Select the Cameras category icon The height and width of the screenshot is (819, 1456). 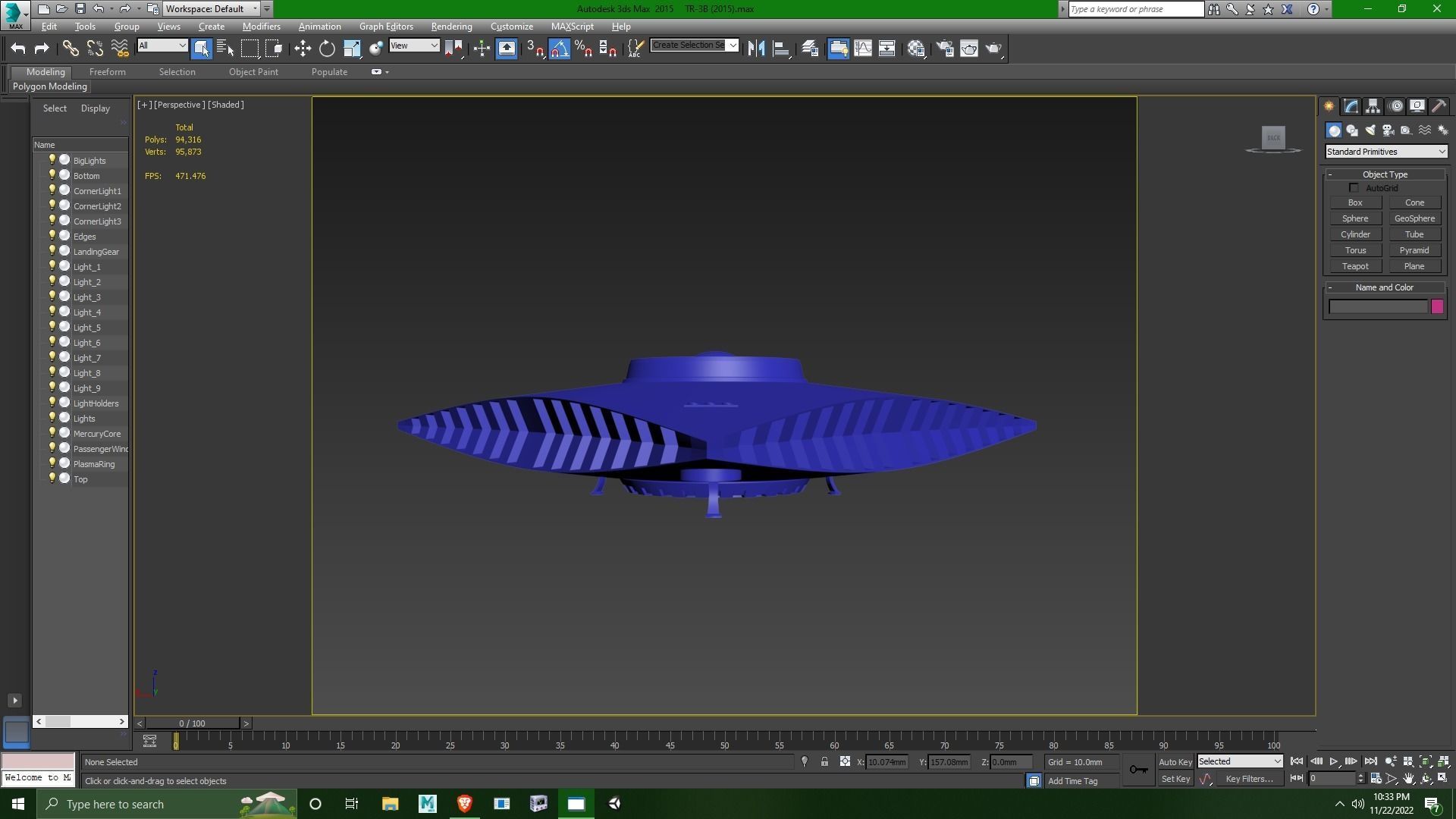[1389, 130]
